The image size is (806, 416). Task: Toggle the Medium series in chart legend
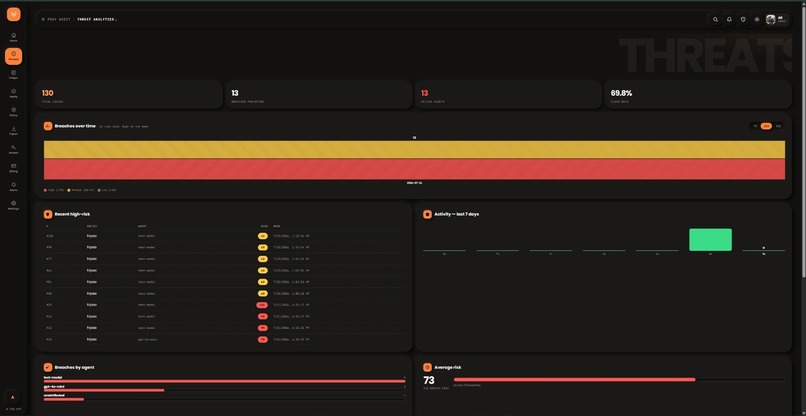[x=81, y=190]
